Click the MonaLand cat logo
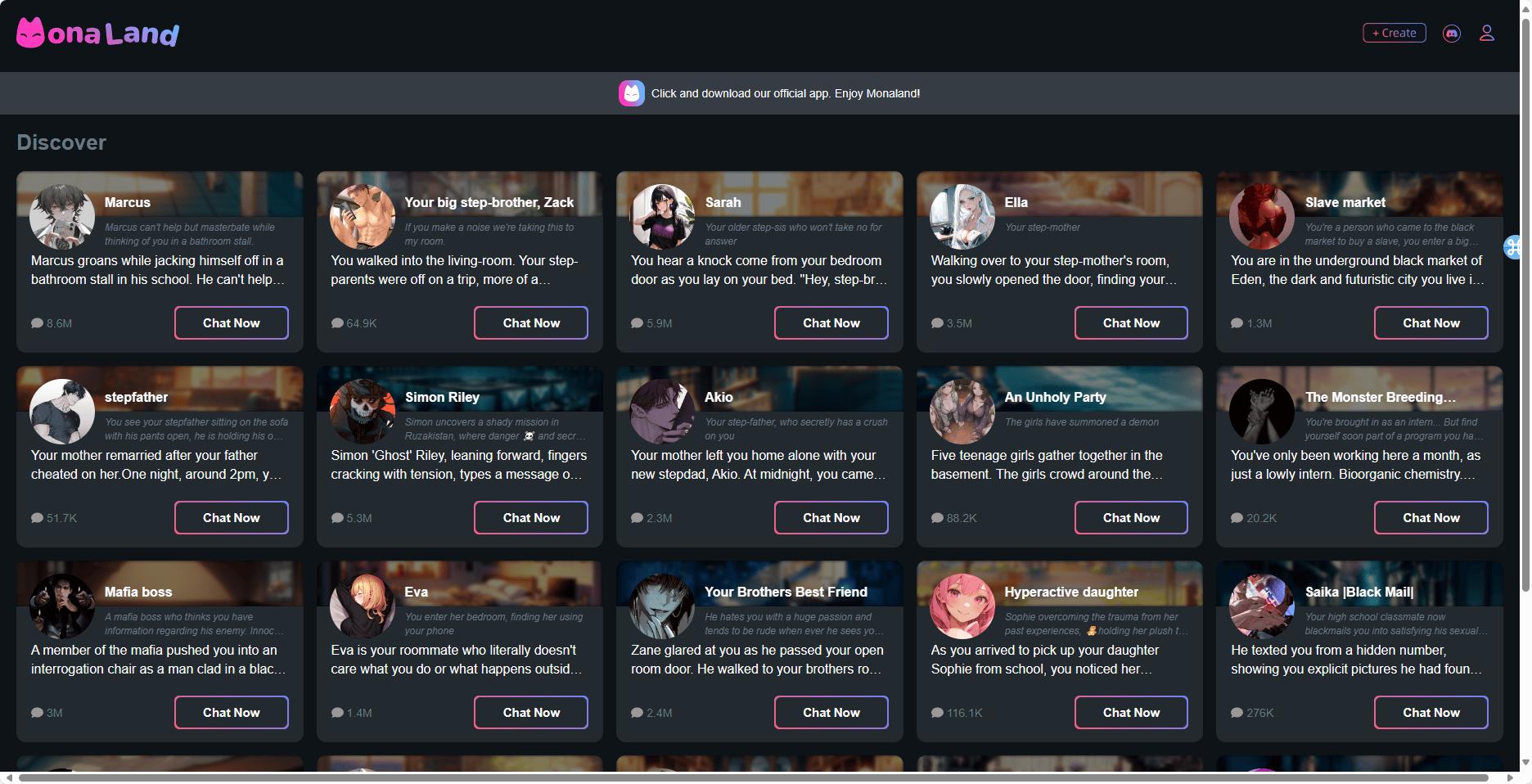 tap(31, 34)
